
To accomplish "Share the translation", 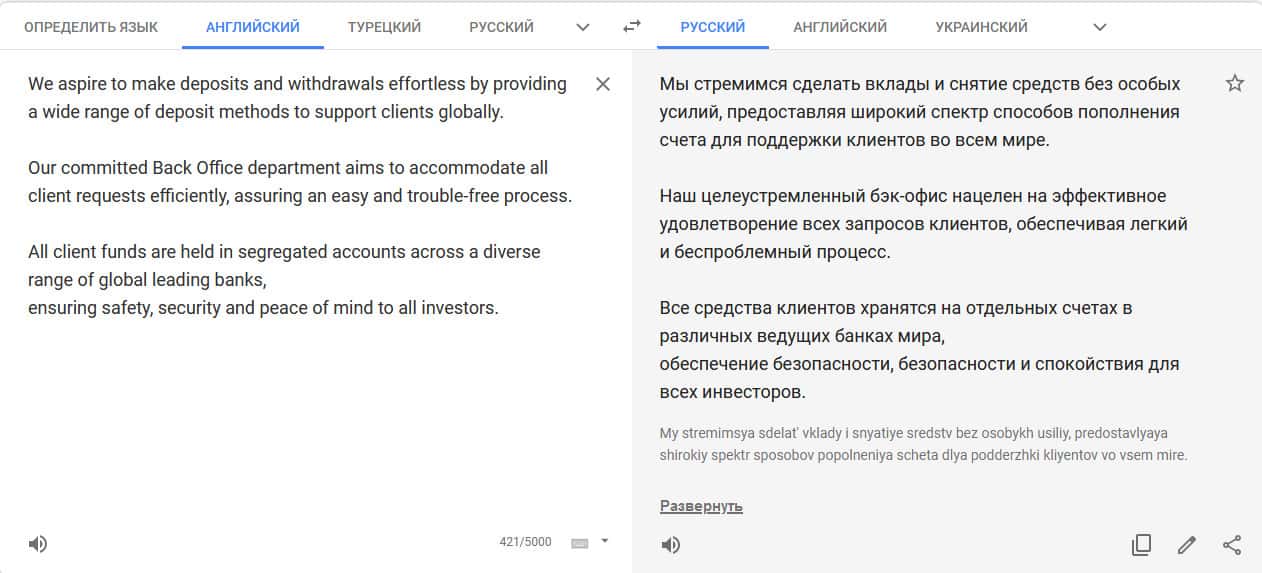I will click(1232, 545).
